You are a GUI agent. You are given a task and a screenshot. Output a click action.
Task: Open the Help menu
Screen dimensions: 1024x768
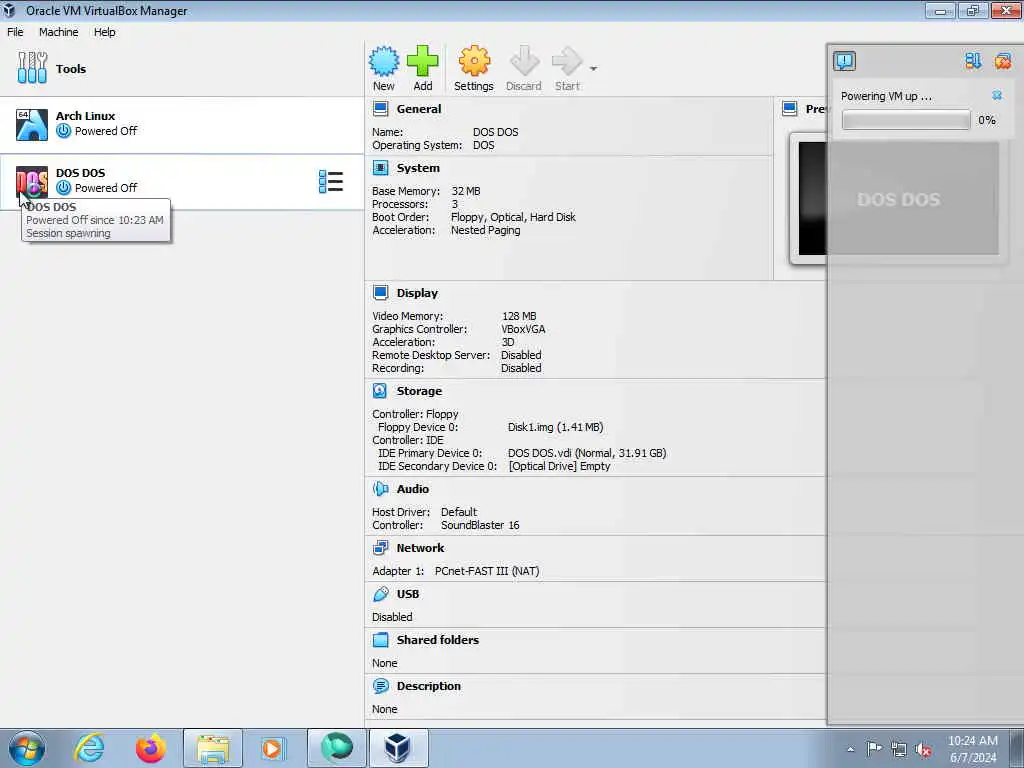[104, 32]
